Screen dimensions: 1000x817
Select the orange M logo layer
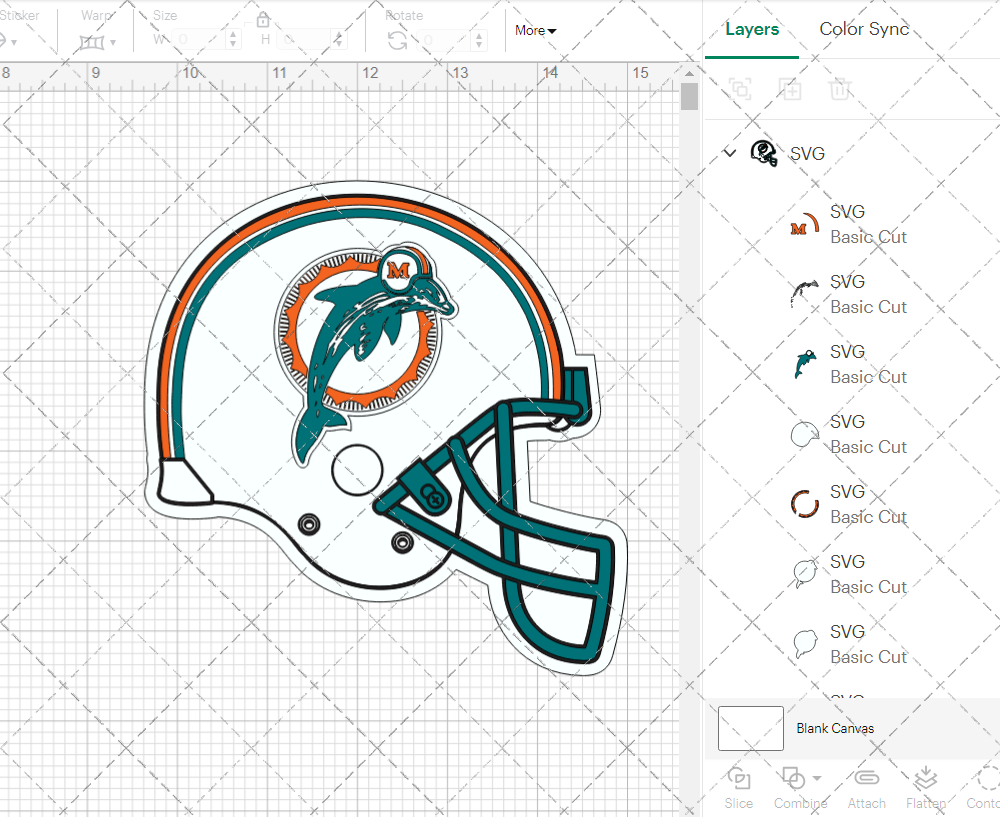851,224
